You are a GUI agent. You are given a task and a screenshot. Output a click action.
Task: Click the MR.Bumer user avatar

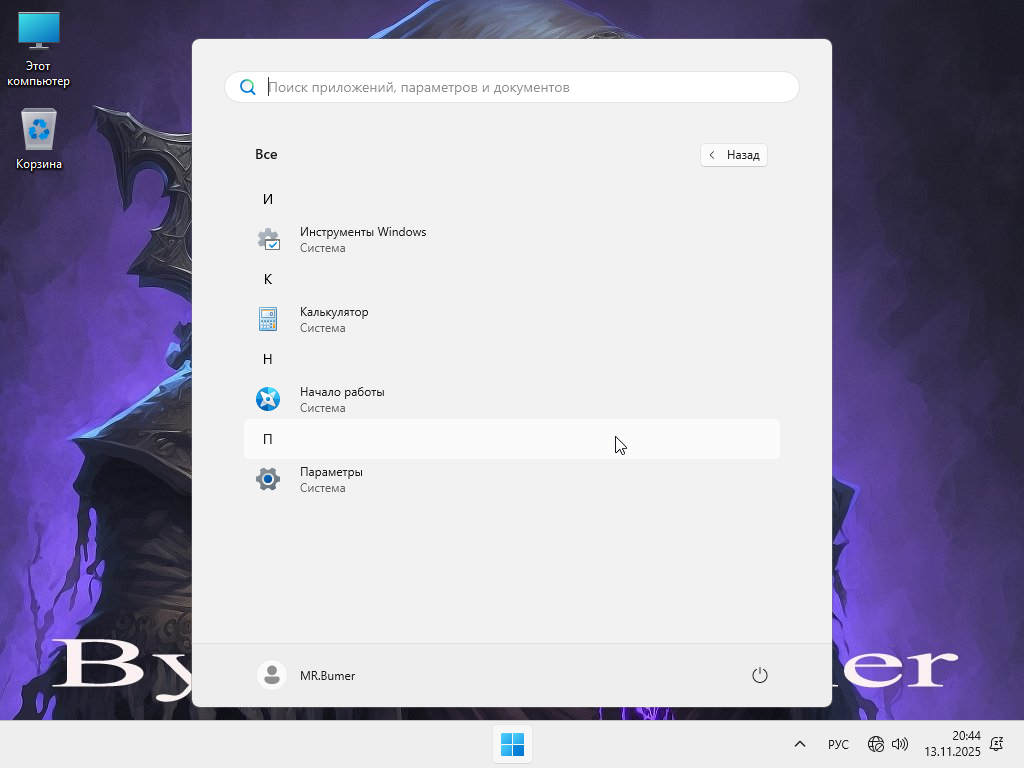click(271, 675)
